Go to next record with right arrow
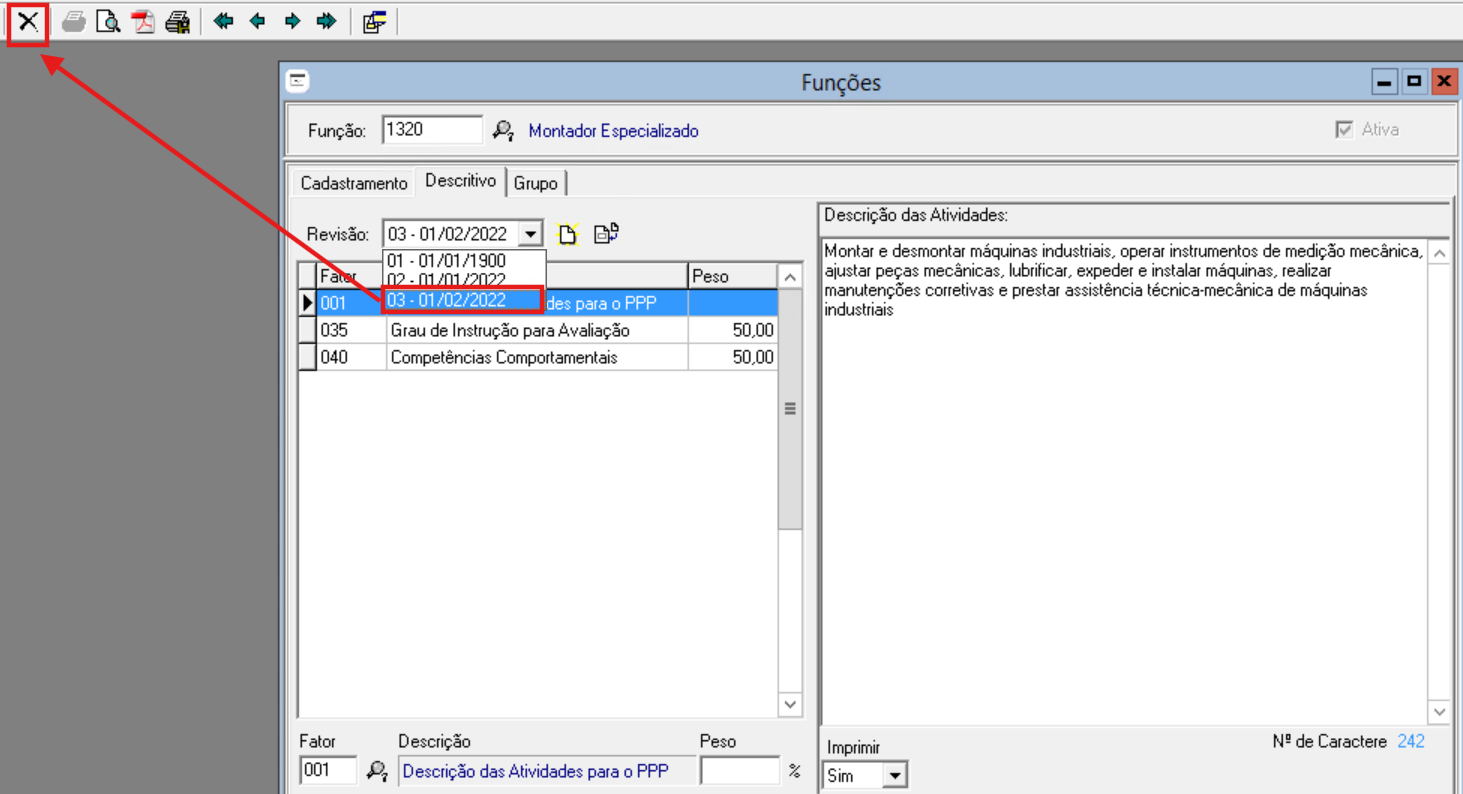The height and width of the screenshot is (794, 1463). 292,22
